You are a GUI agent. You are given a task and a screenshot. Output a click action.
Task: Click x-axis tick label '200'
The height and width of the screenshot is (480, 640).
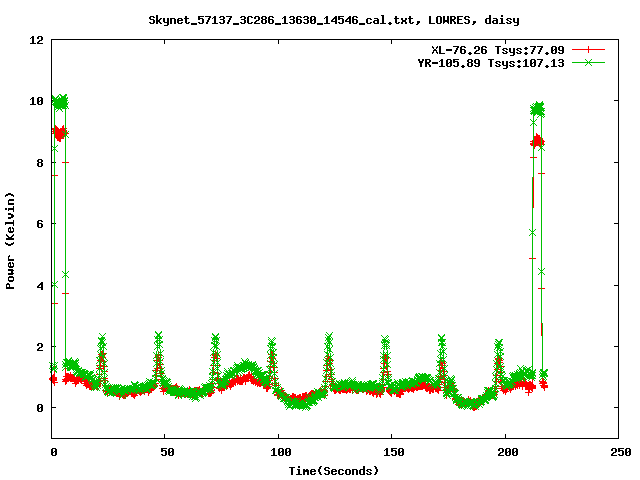point(508,452)
